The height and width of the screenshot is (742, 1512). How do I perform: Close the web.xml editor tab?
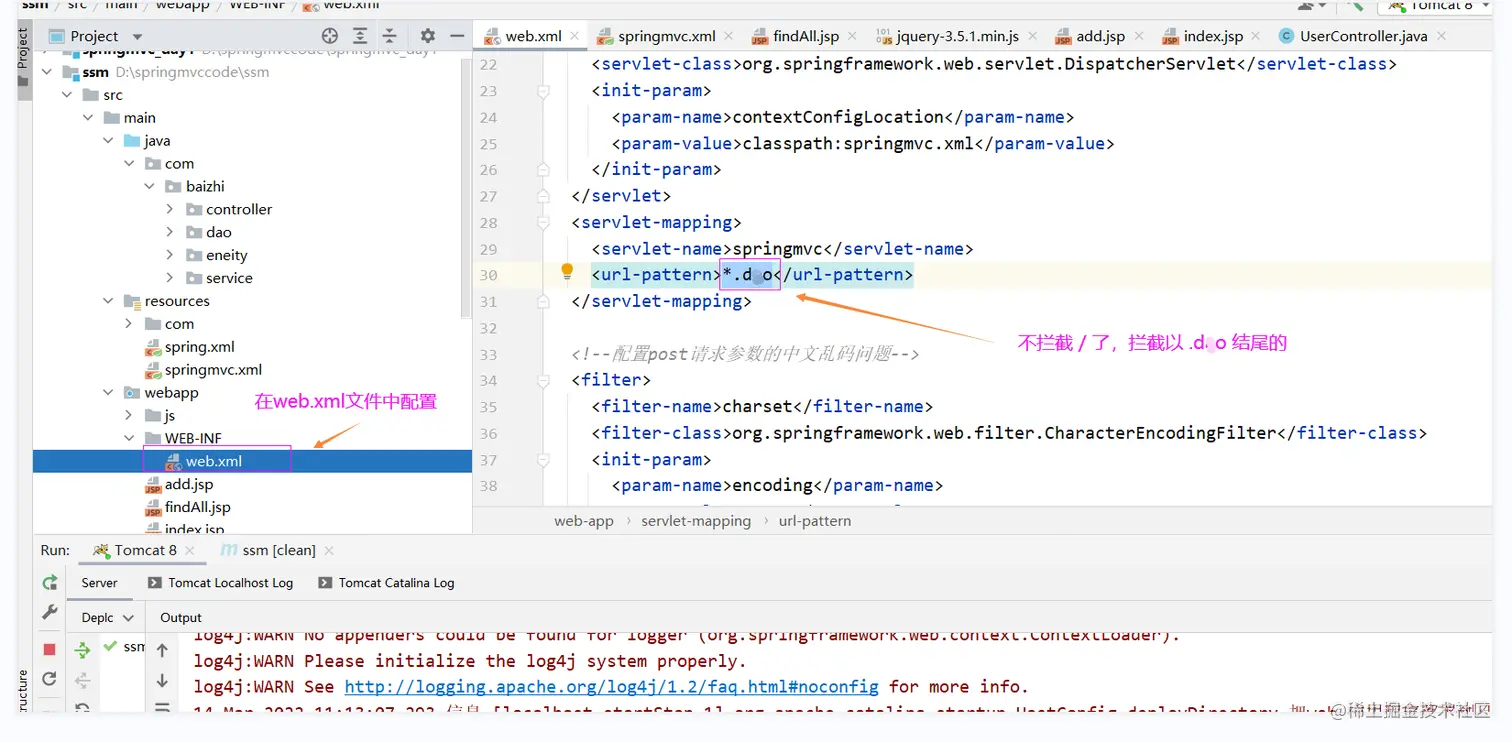tap(575, 36)
